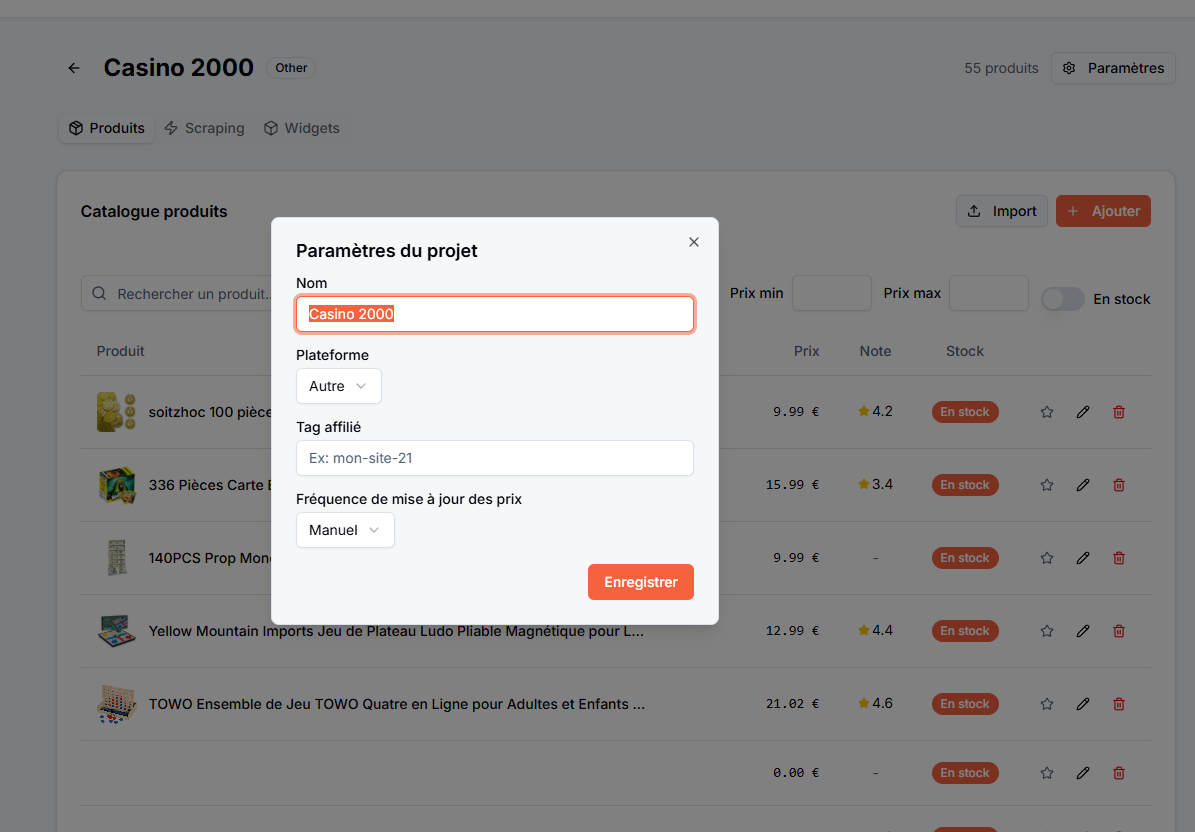Viewport: 1195px width, 832px height.
Task: Edit the soitzhoc 100 pièces product
Action: point(1083,412)
